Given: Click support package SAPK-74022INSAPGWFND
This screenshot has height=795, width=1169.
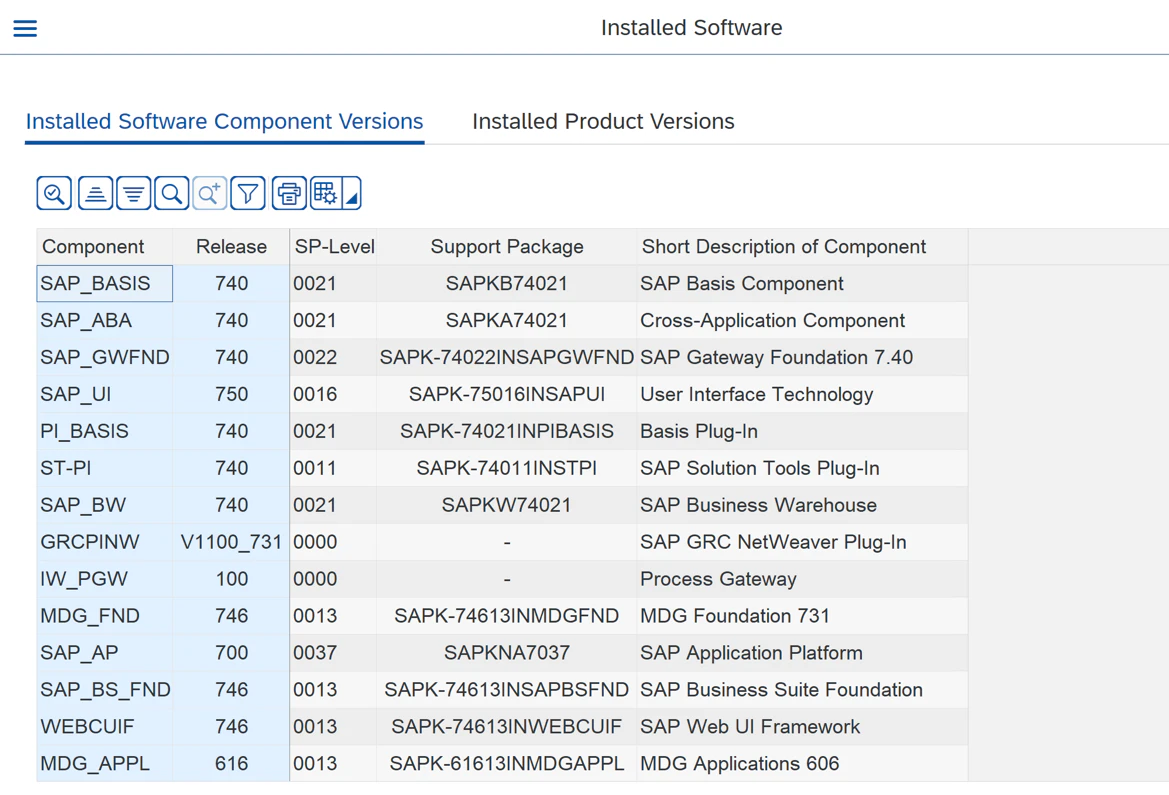Looking at the screenshot, I should tap(507, 357).
